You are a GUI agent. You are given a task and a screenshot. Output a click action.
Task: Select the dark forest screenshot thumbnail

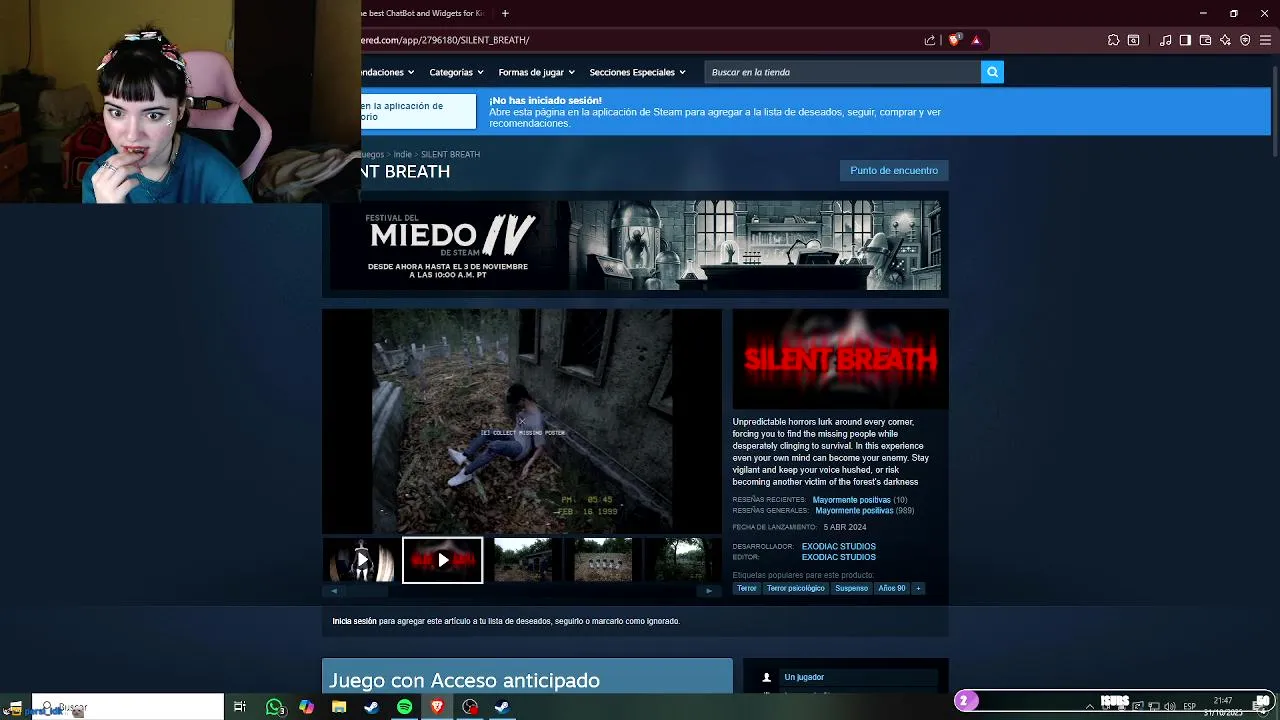click(683, 560)
